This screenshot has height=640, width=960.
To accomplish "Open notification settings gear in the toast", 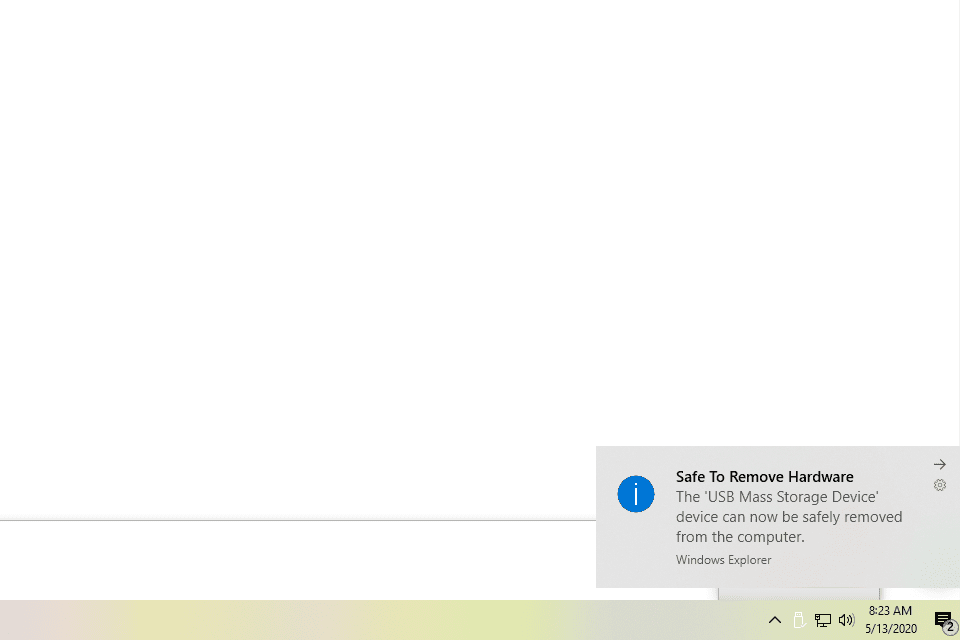I will (939, 485).
